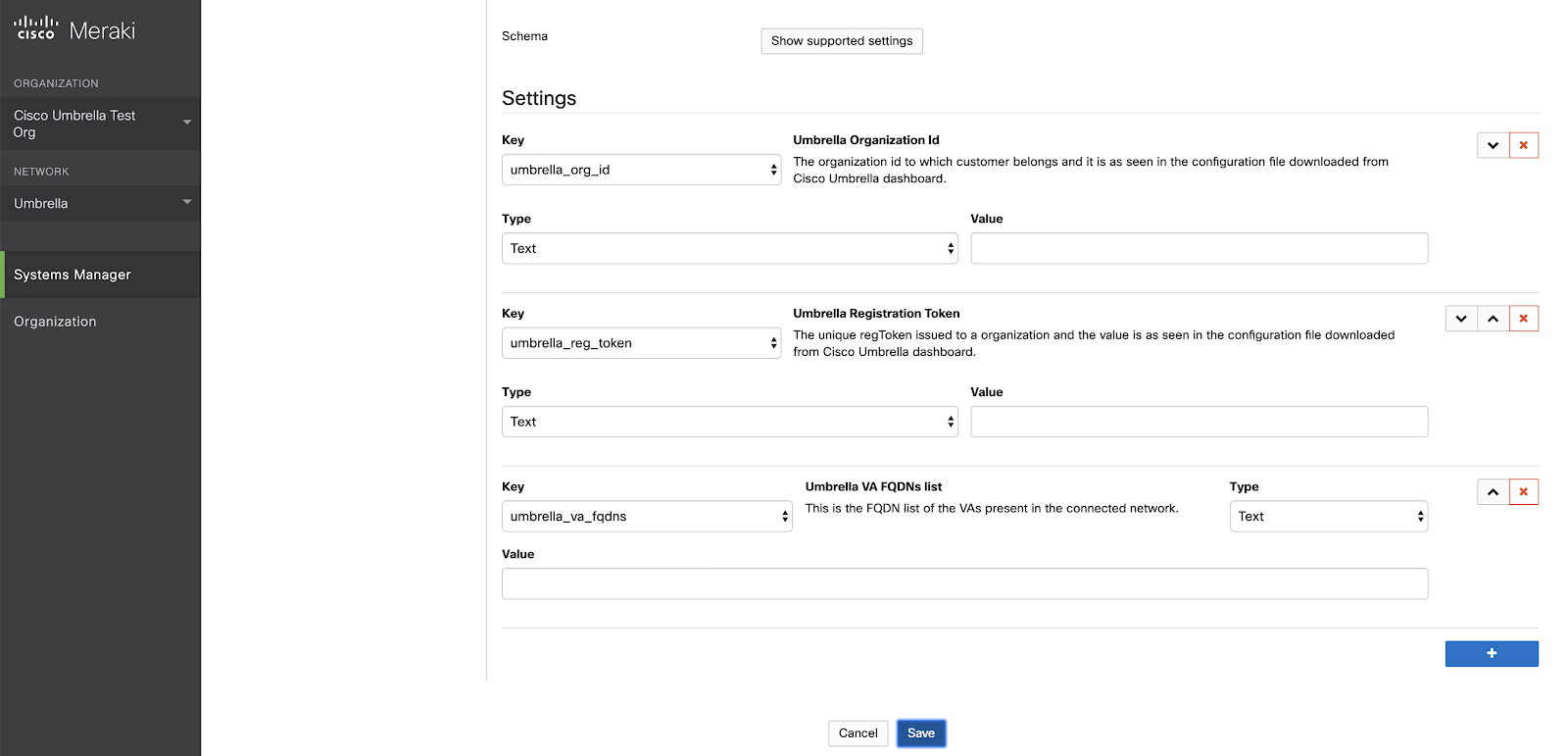Click Show supported settings button
This screenshot has width=1568, height=756.
[842, 41]
